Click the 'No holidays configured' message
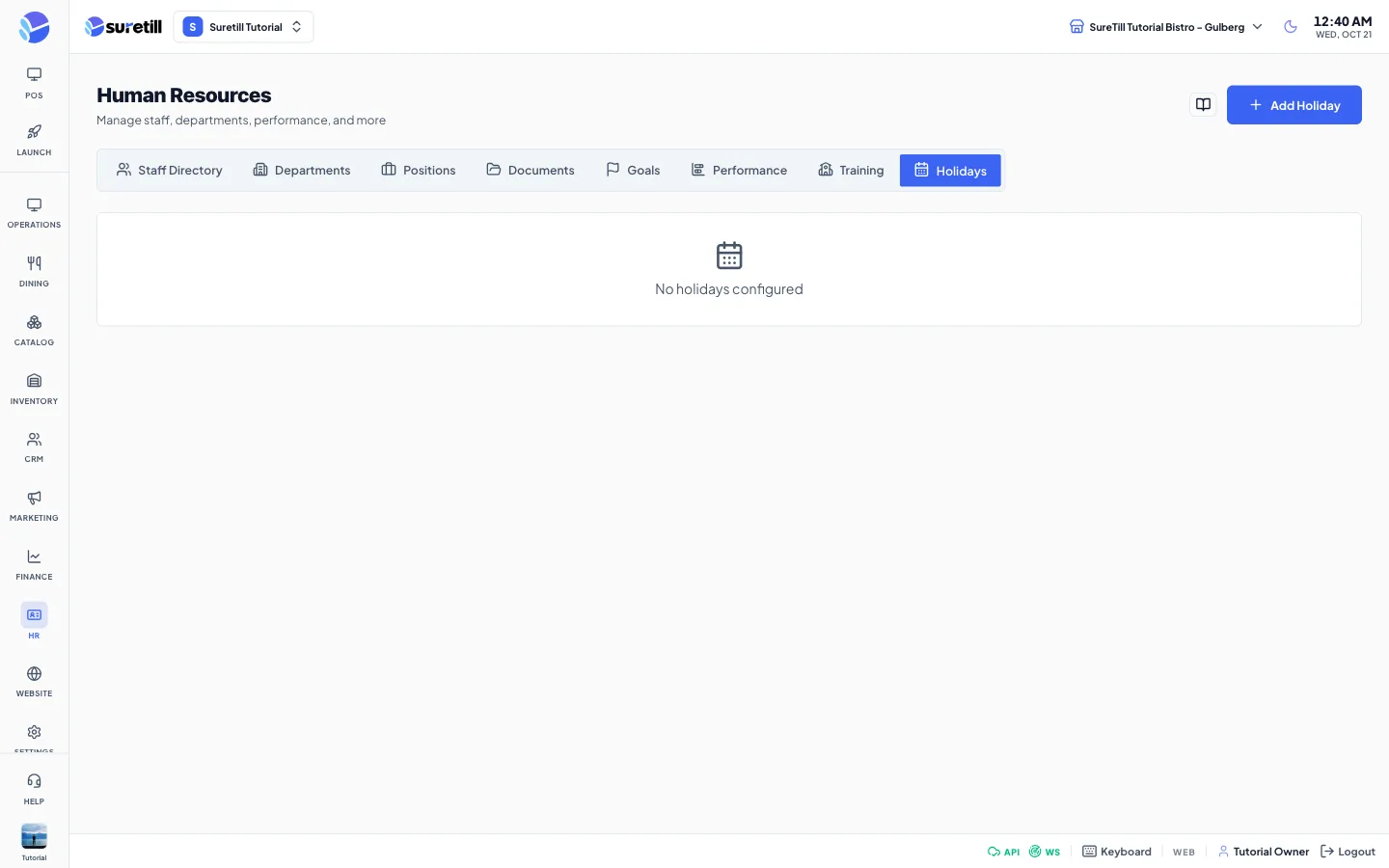 coord(729,289)
